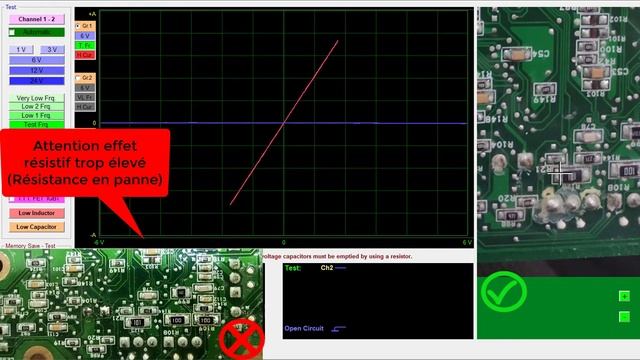
Task: Select Low 1 Frq frequency
Action: click(36, 116)
